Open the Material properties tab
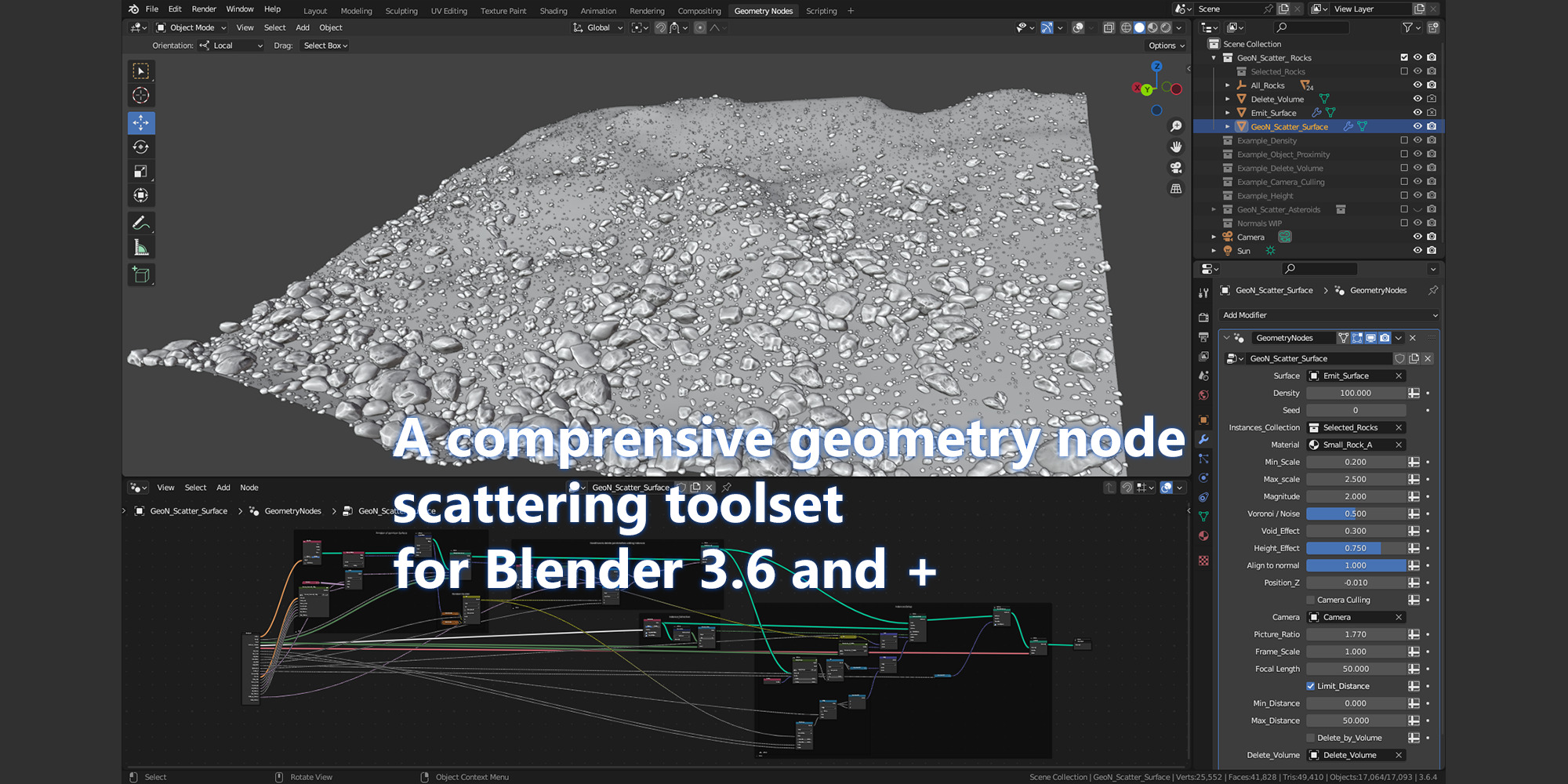Screen dimensions: 1568x784 (x=1203, y=536)
